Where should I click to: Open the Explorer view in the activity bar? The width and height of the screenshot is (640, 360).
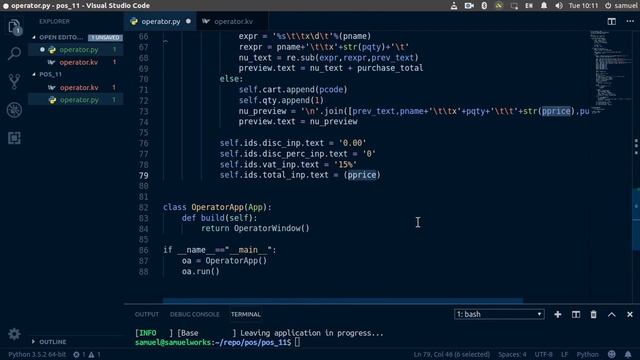[14, 27]
